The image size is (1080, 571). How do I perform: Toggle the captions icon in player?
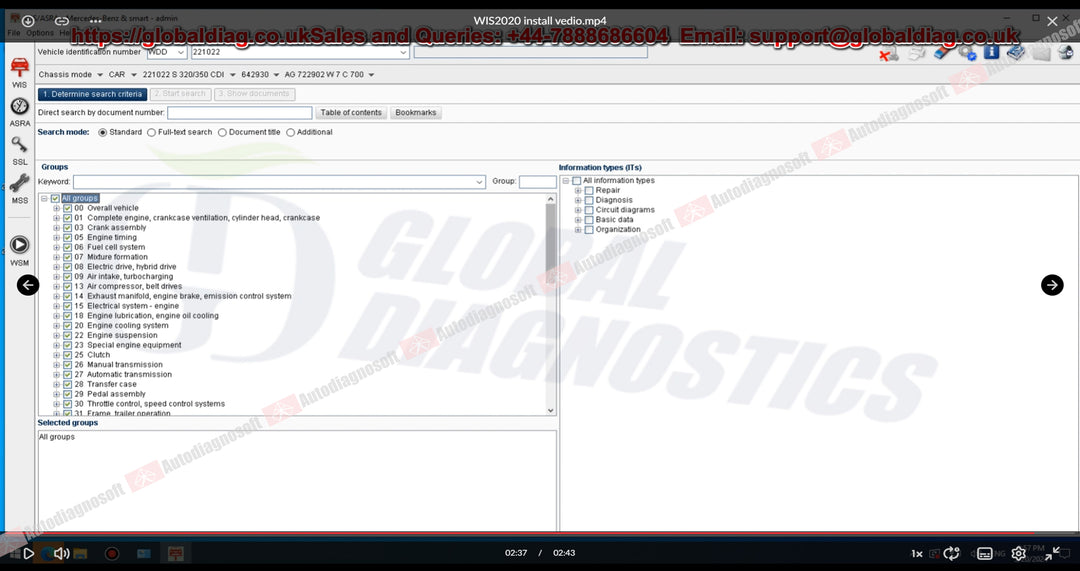tap(985, 553)
